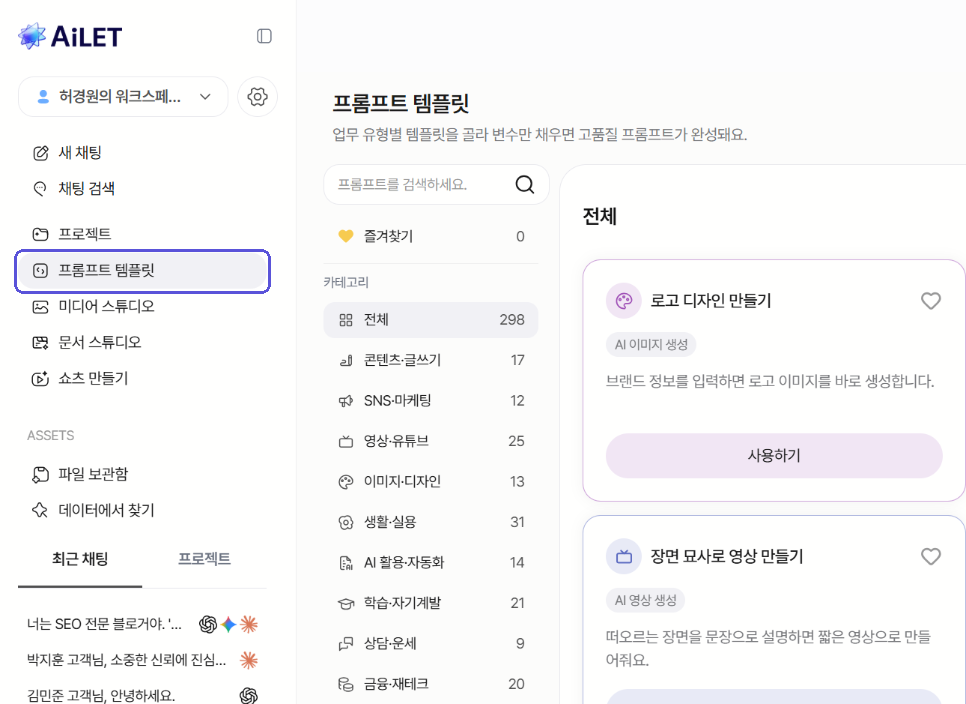
Task: Open chat '너는 SEO 전문 블로거야'
Action: coord(105,625)
